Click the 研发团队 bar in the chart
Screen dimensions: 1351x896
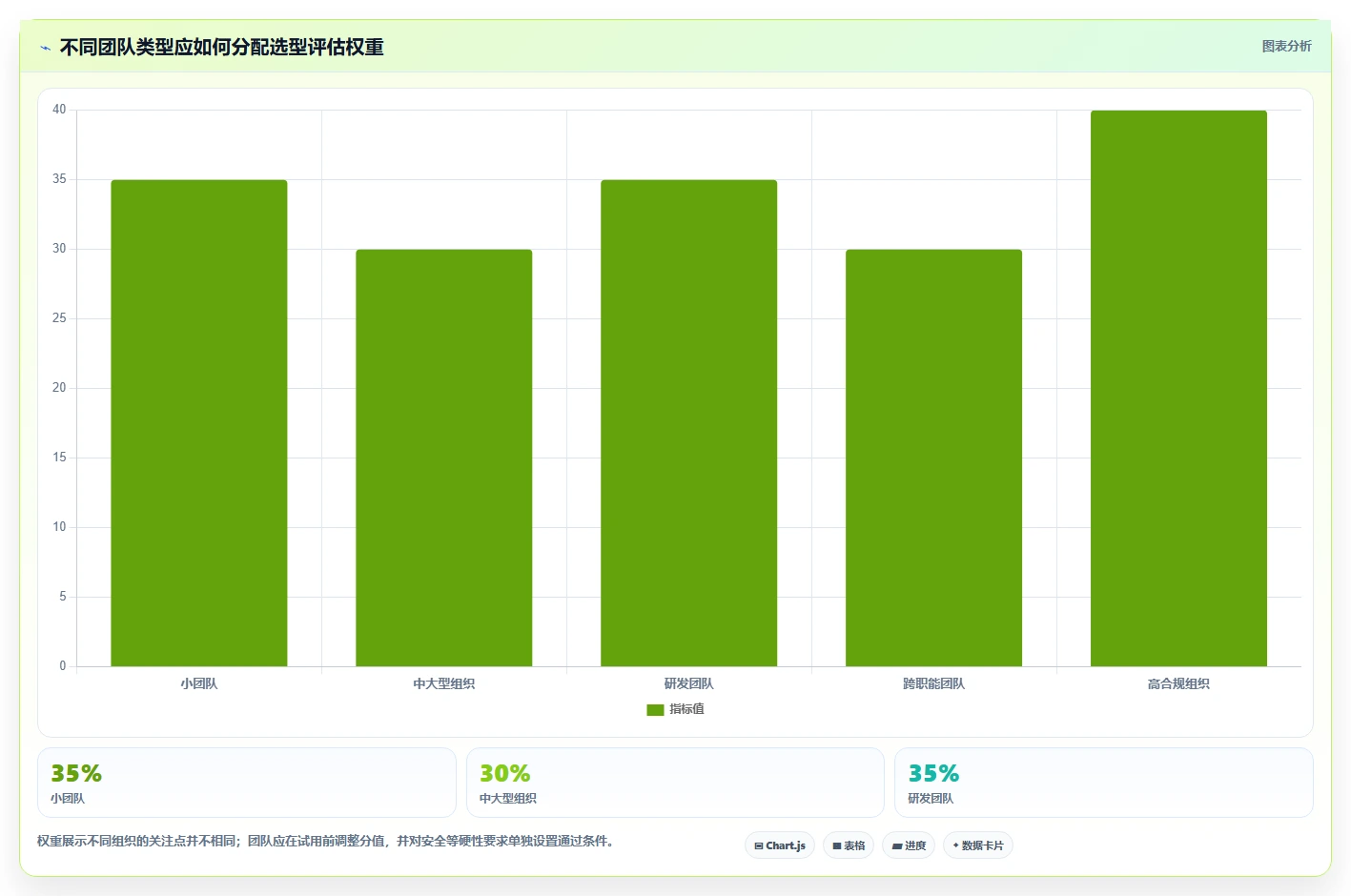tap(689, 423)
